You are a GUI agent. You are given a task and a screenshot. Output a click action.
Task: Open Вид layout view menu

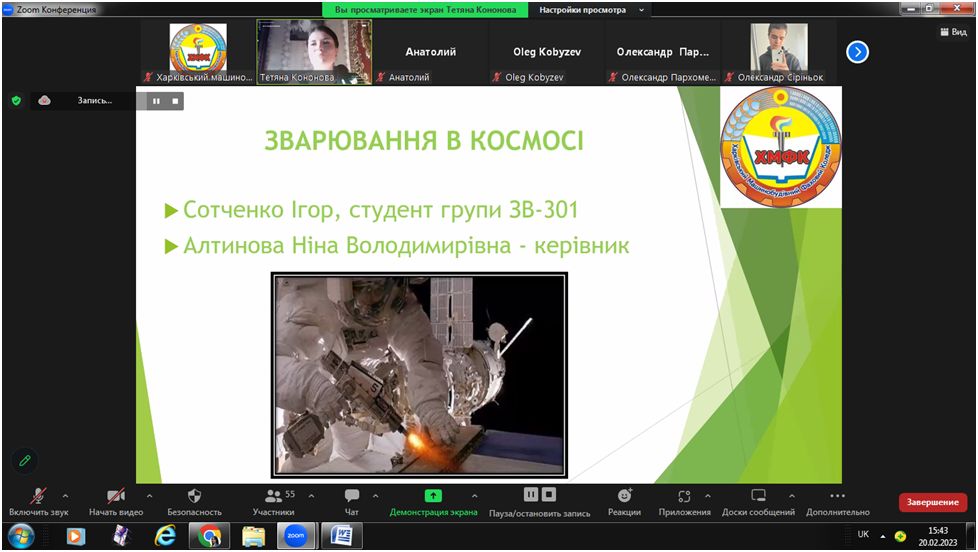[954, 32]
